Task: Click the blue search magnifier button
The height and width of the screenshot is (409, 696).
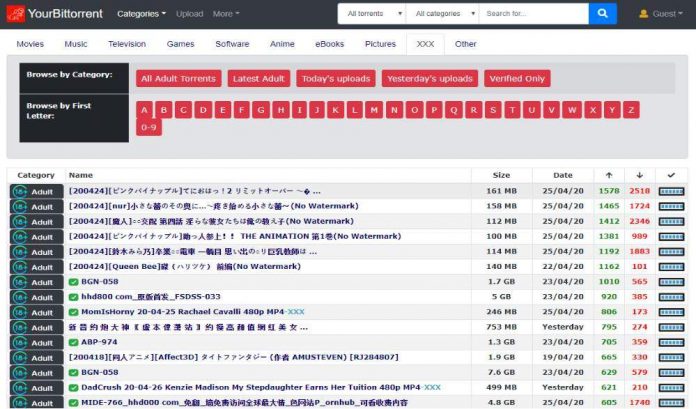Action: pos(602,14)
